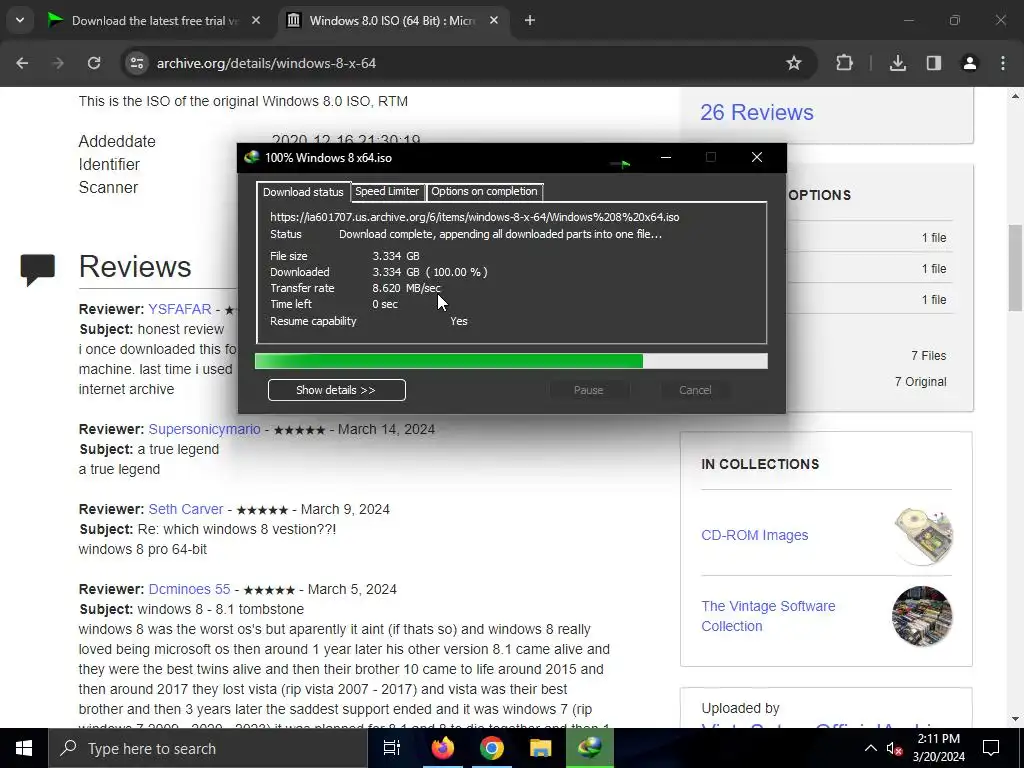Click the Chrome back arrow
Image resolution: width=1024 pixels, height=768 pixels.
[22, 63]
